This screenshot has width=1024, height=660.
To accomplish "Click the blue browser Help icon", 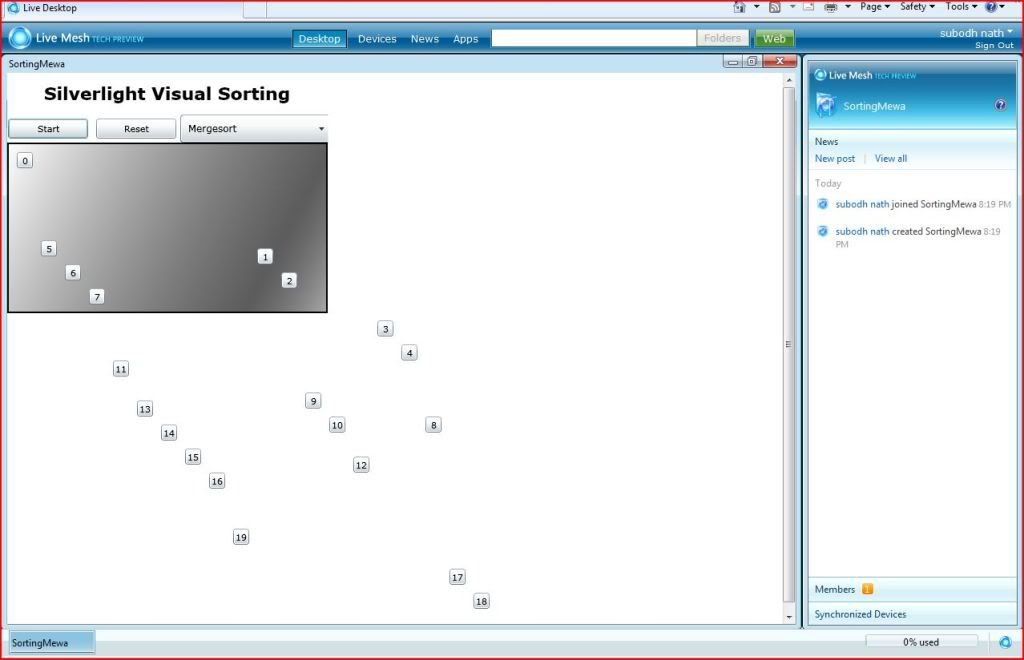I will (x=991, y=7).
